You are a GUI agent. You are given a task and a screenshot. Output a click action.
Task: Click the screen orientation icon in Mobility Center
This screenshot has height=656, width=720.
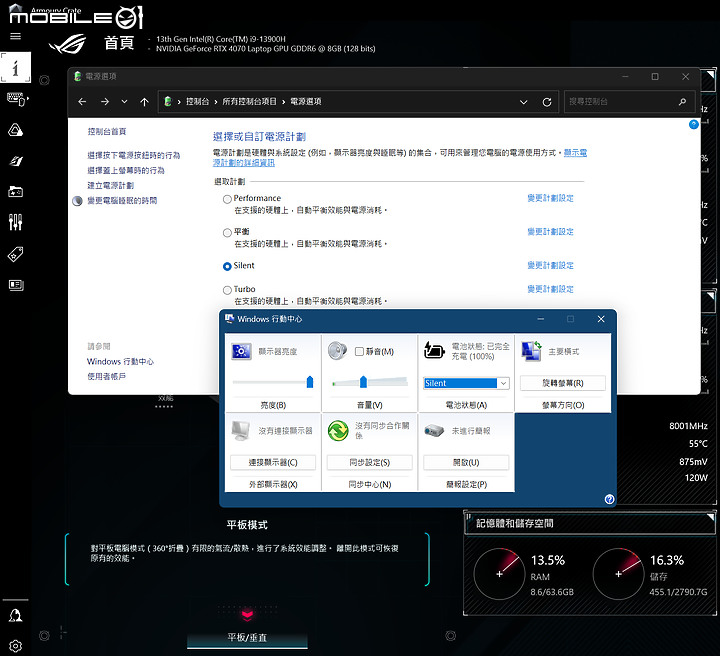tap(532, 351)
